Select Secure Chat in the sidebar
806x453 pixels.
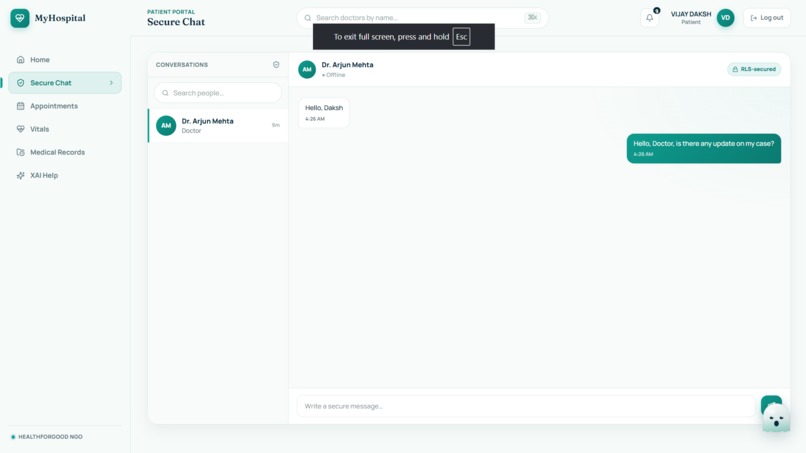pyautogui.click(x=65, y=83)
